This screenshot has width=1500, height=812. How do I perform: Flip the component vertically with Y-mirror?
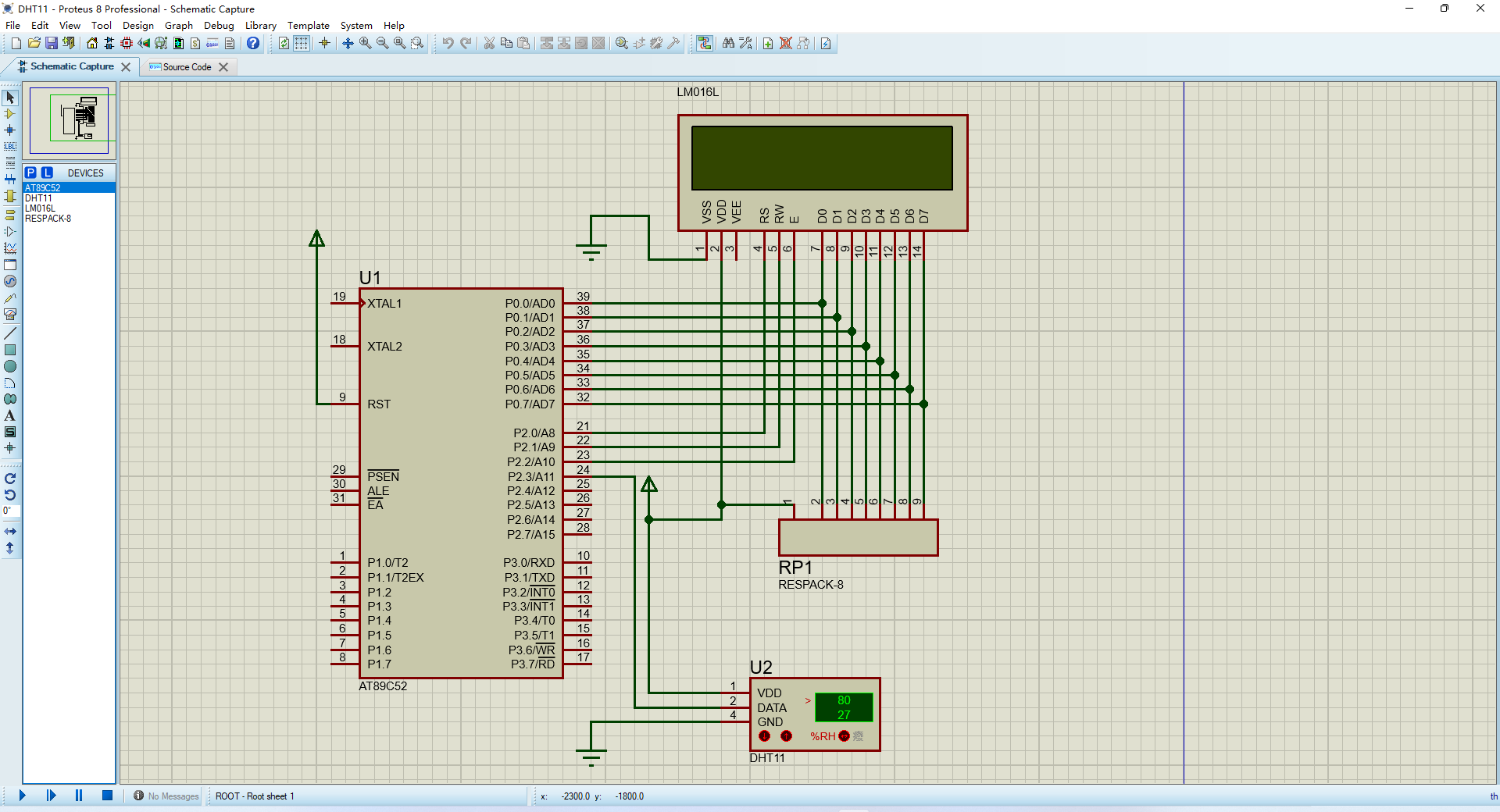[x=10, y=548]
